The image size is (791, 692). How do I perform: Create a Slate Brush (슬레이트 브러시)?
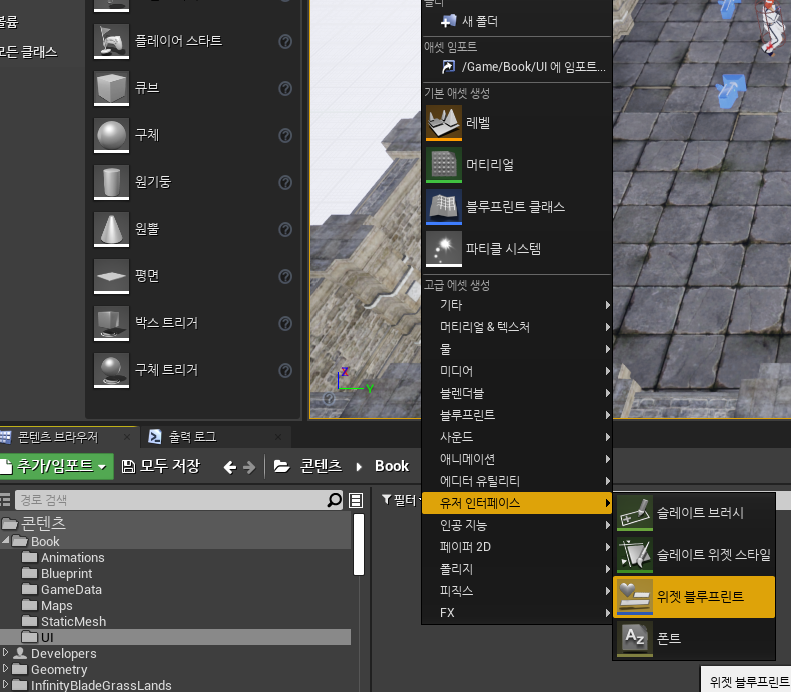point(694,513)
